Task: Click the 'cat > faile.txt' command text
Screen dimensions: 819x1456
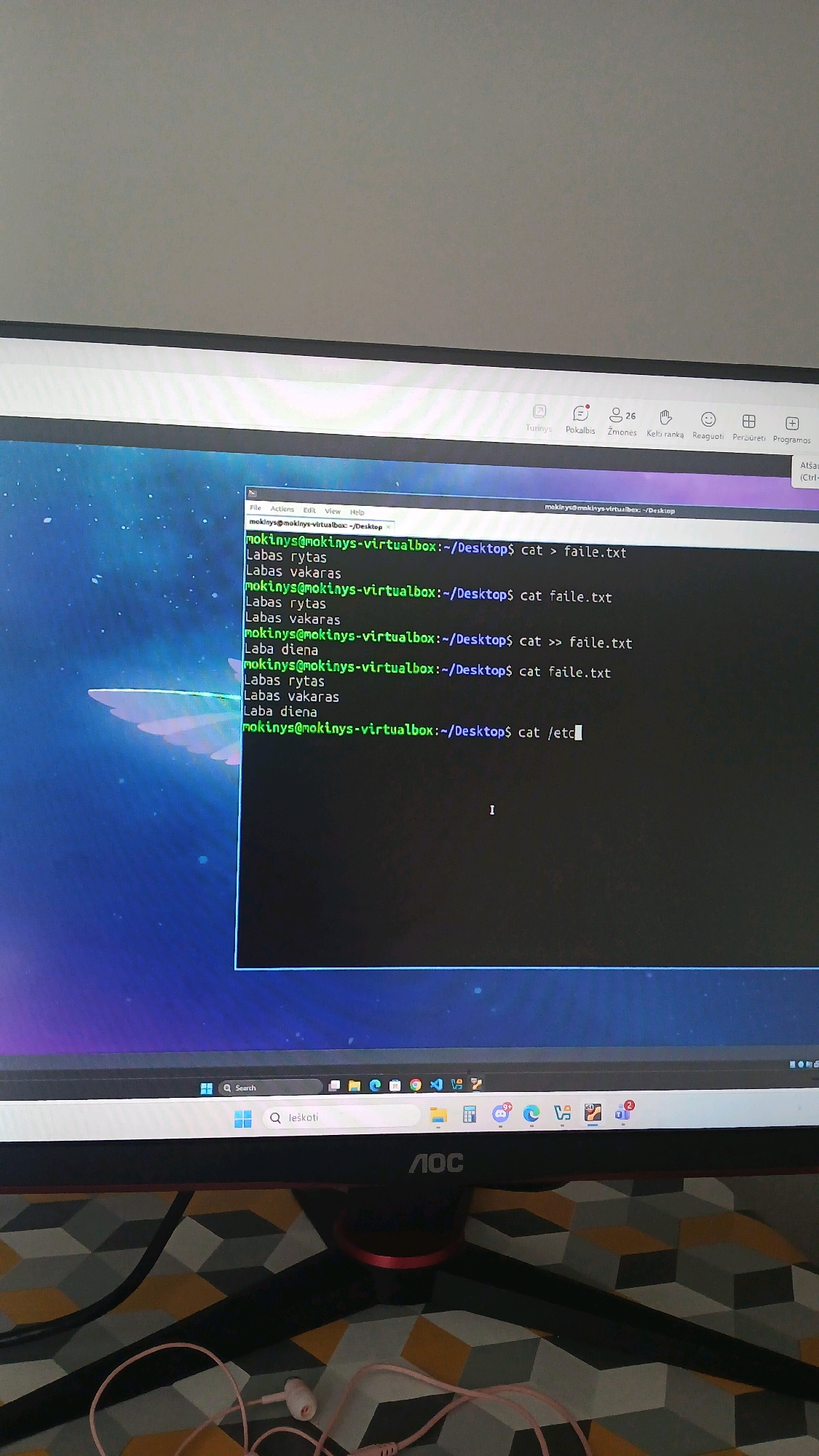Action: [x=574, y=551]
